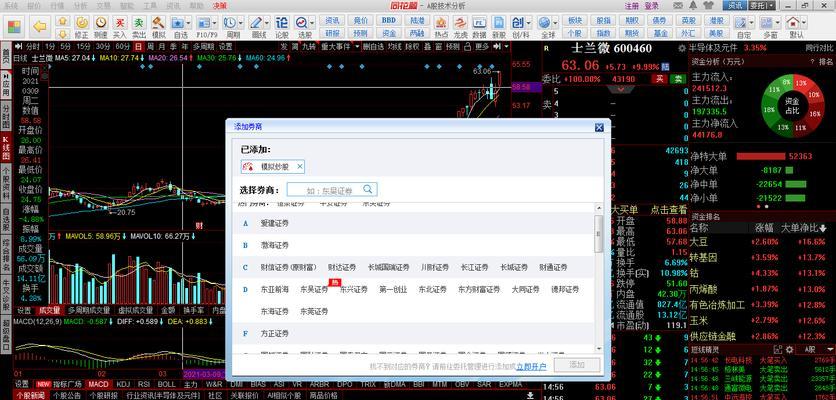Open the 交易 menu
The height and width of the screenshot is (400, 836).
pyautogui.click(x=103, y=5)
